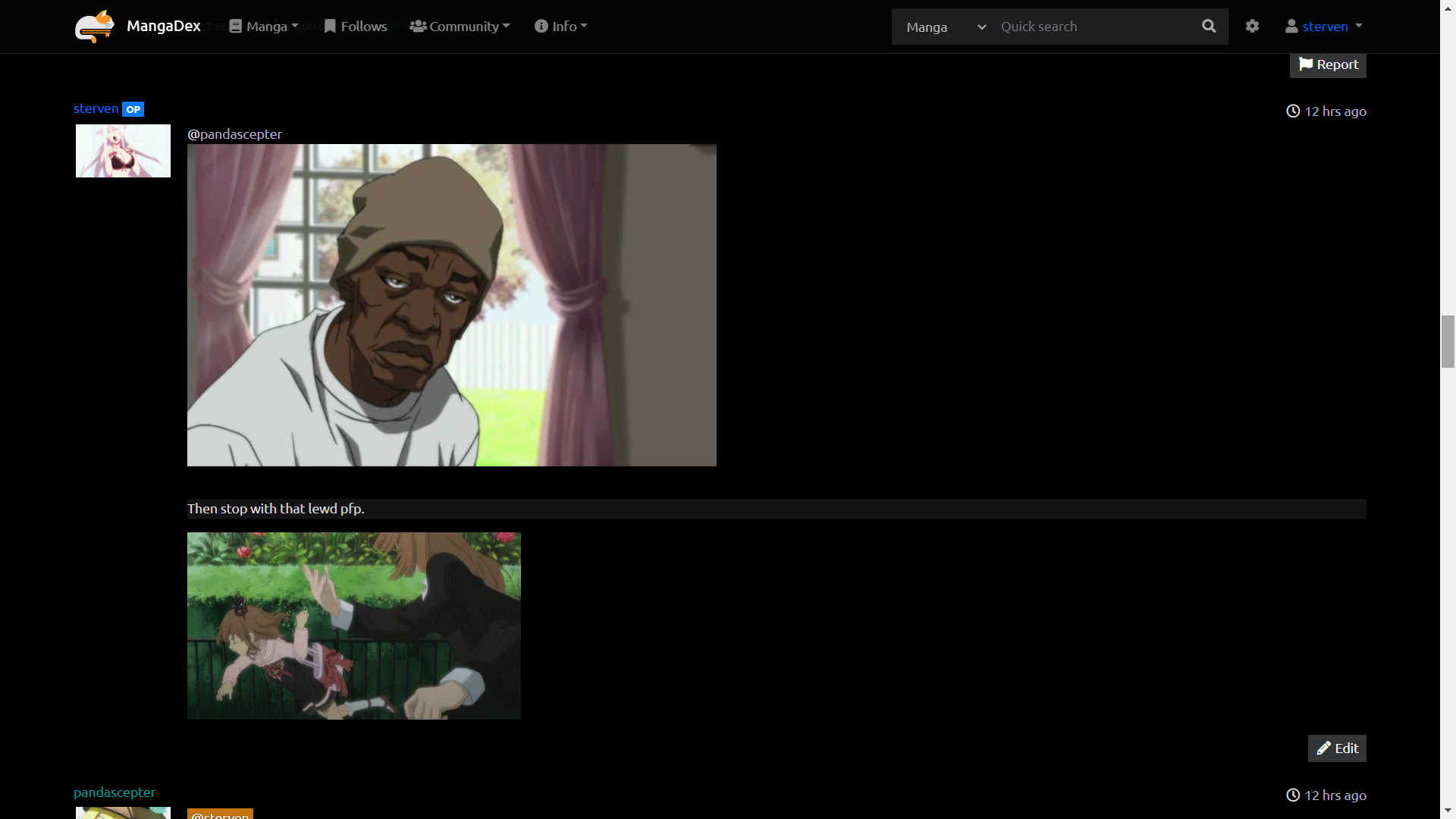Open settings via the gear icon
This screenshot has width=1456, height=819.
click(1252, 27)
